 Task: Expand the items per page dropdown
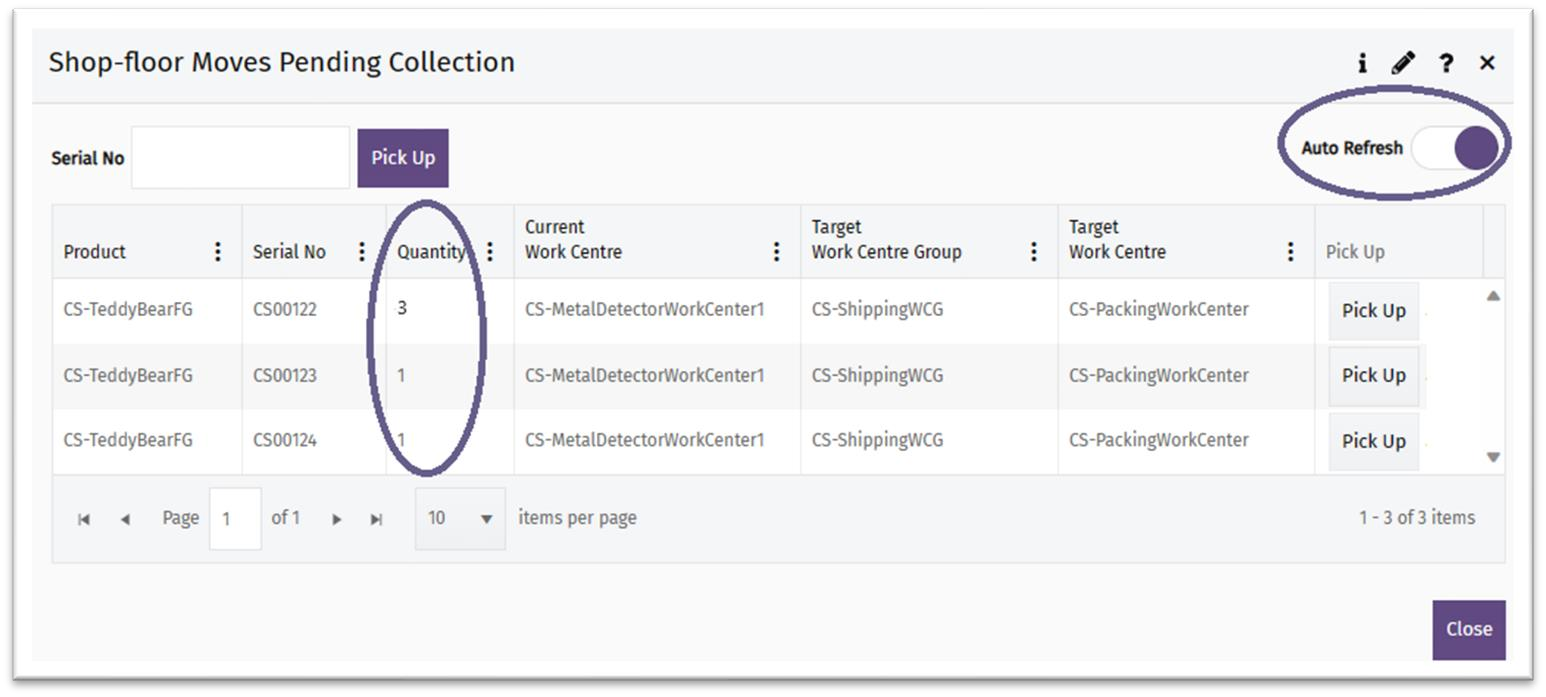click(461, 518)
